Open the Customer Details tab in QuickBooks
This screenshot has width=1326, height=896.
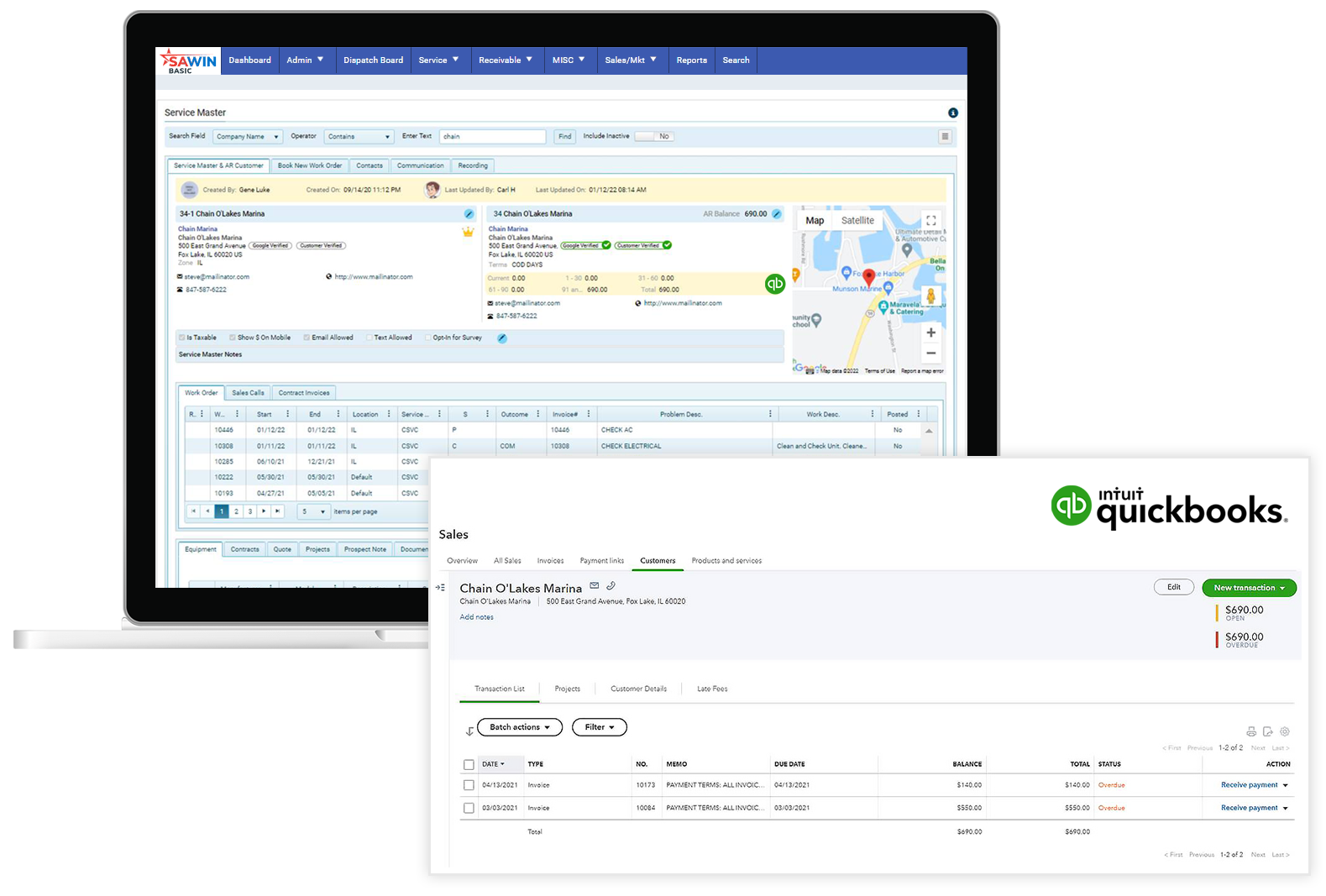pyautogui.click(x=638, y=689)
